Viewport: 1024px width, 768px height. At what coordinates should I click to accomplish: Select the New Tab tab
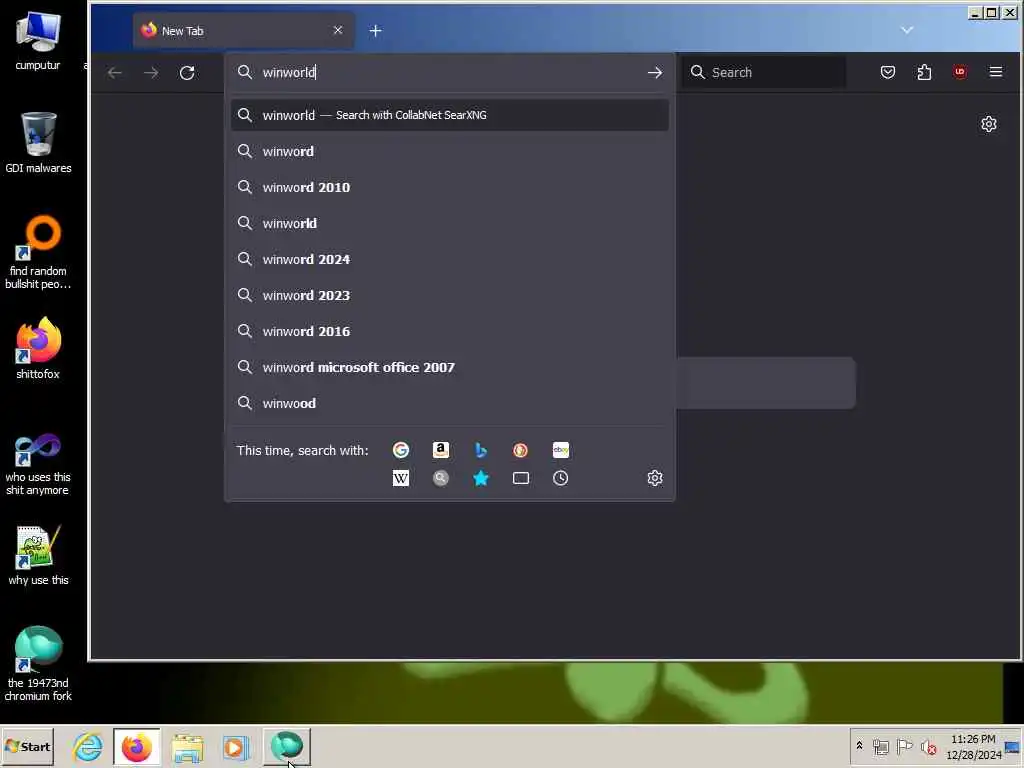(244, 31)
